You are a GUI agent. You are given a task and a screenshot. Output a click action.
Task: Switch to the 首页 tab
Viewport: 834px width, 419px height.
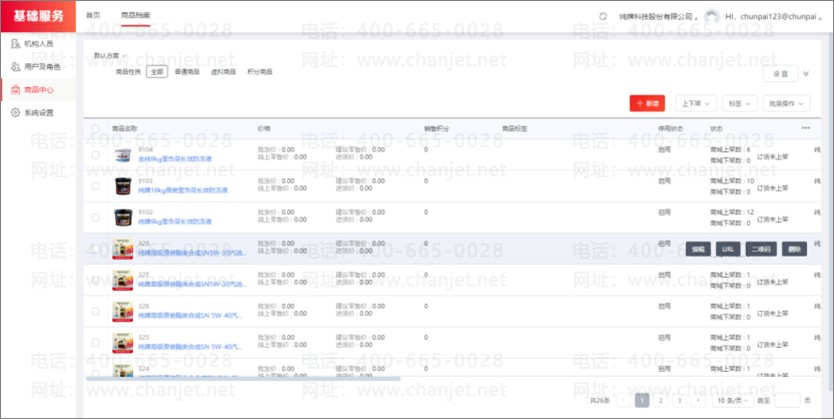pos(93,16)
